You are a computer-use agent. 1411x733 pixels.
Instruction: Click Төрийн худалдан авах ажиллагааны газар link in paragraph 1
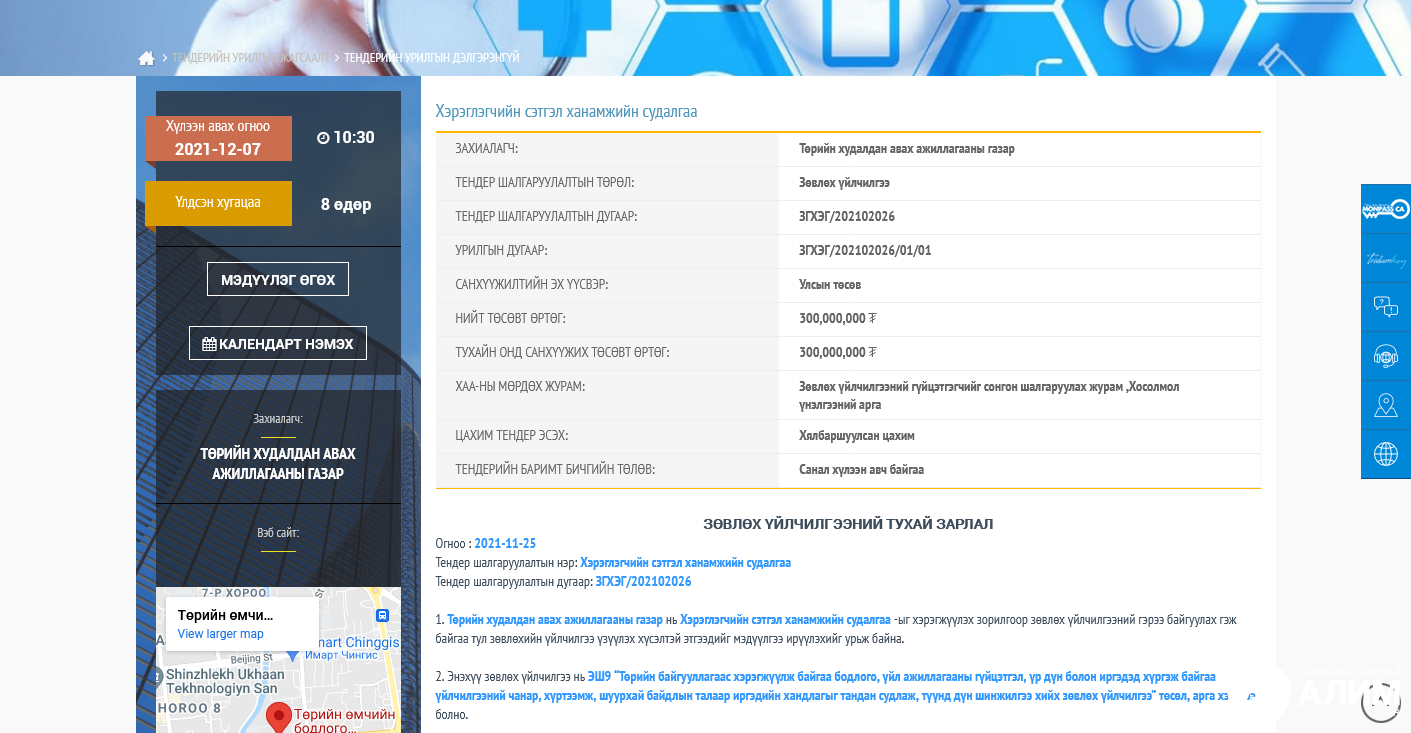[x=554, y=620]
